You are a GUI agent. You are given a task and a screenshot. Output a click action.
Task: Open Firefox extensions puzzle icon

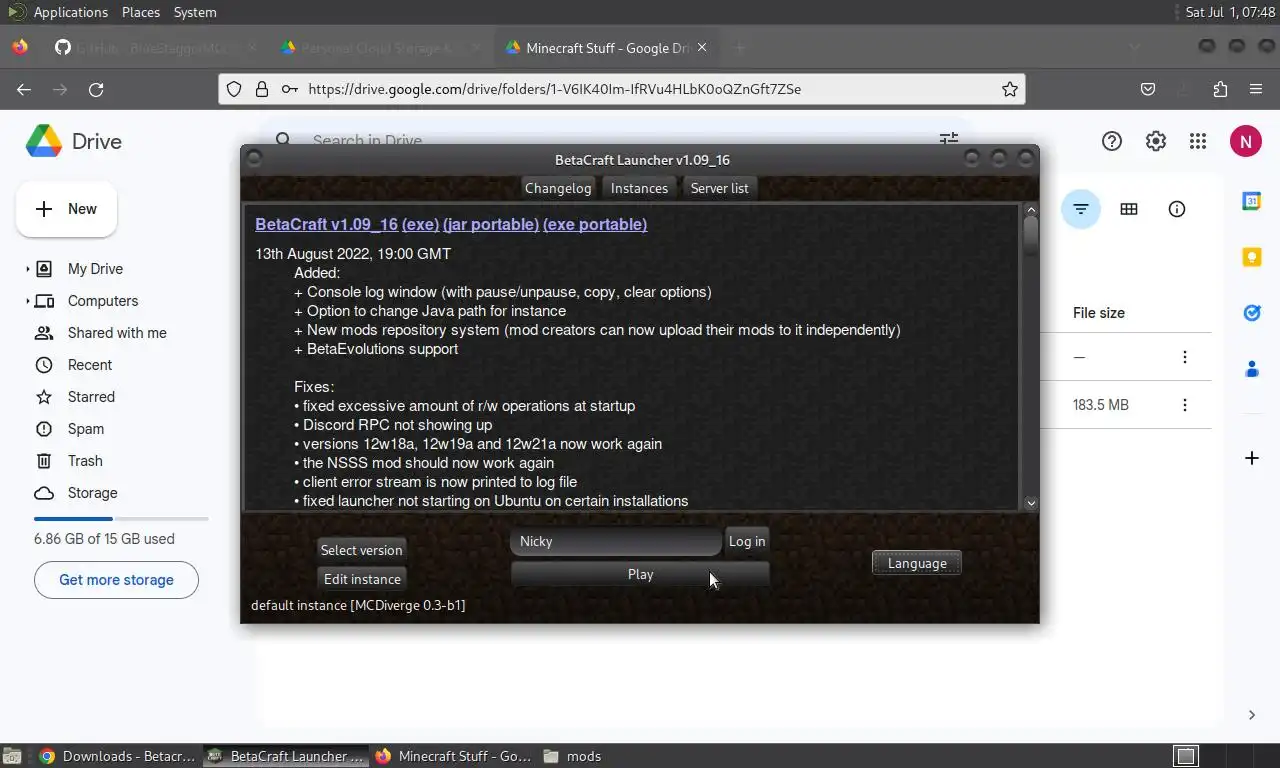pos(1220,89)
